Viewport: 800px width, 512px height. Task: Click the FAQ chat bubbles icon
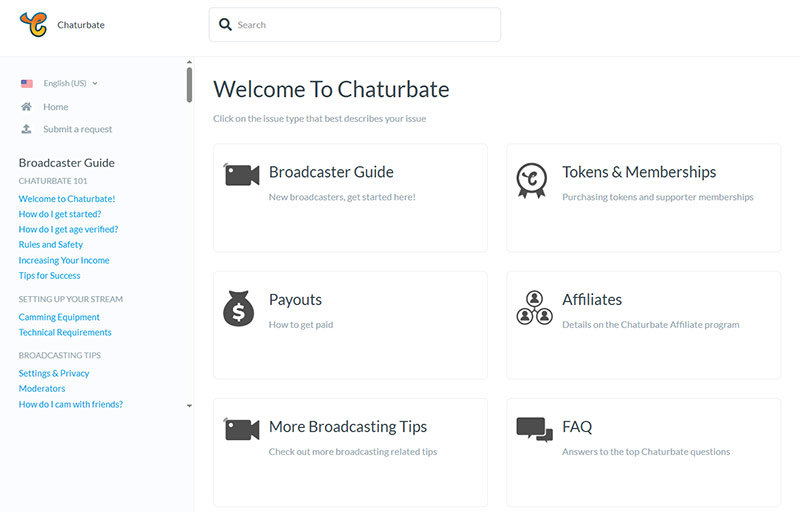tap(534, 429)
